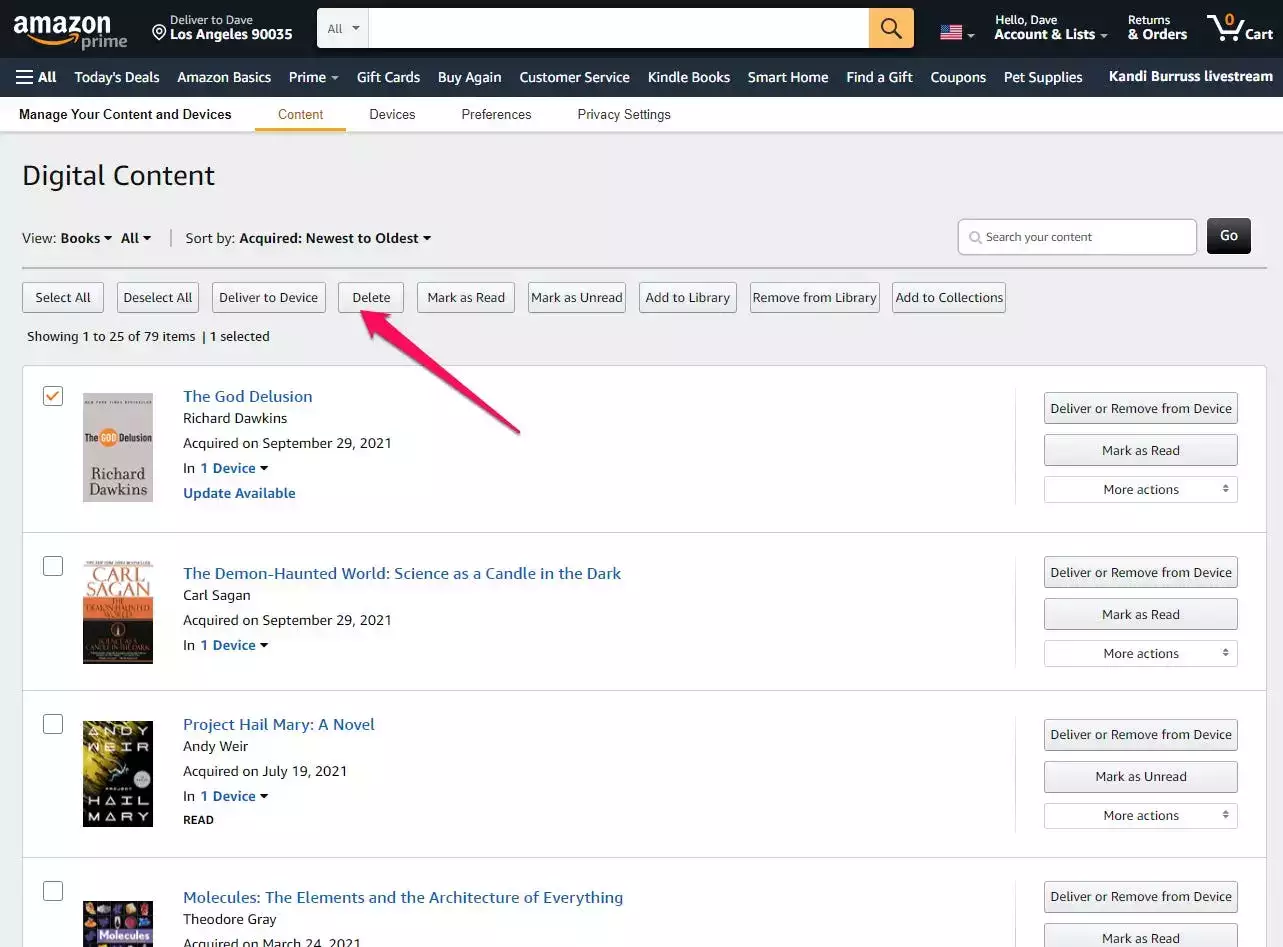Click the Mark as Read toolbar button
The image size is (1283, 947).
(466, 297)
